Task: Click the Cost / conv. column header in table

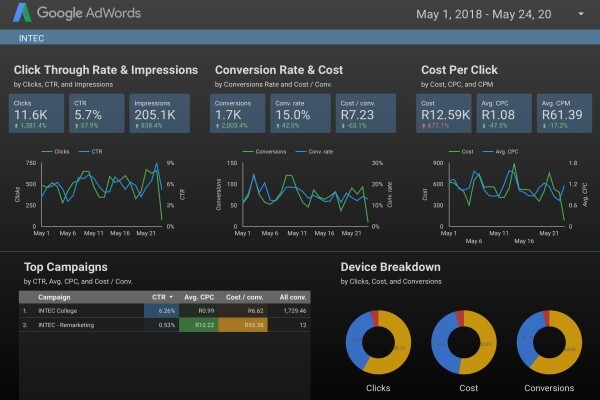Action: coord(244,297)
